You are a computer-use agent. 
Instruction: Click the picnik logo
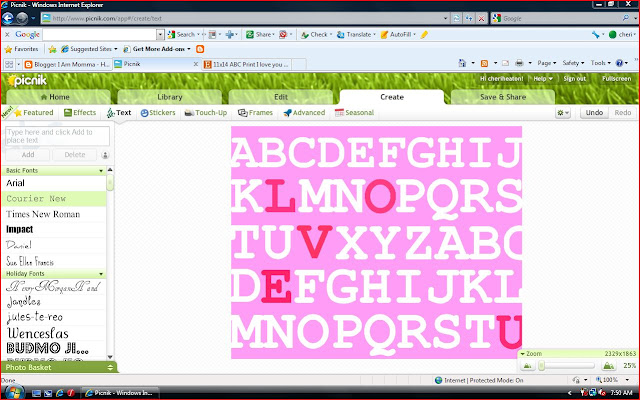pos(27,80)
